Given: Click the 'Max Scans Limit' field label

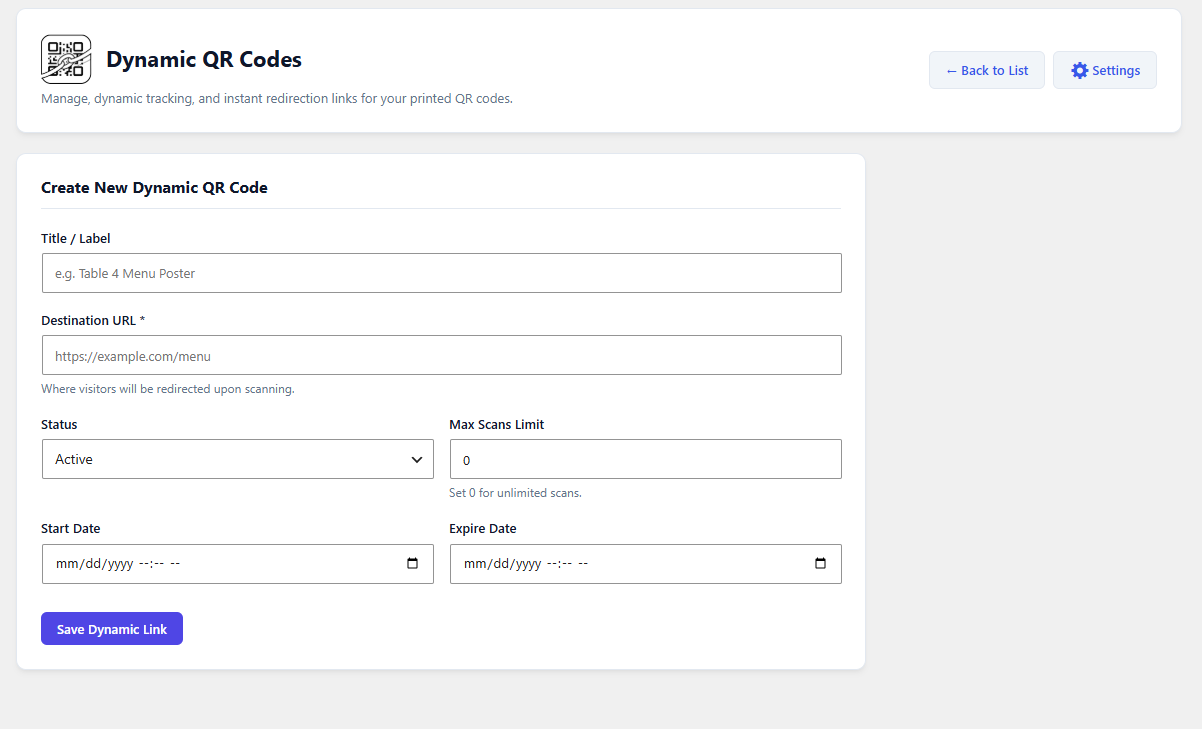Looking at the screenshot, I should [x=497, y=424].
